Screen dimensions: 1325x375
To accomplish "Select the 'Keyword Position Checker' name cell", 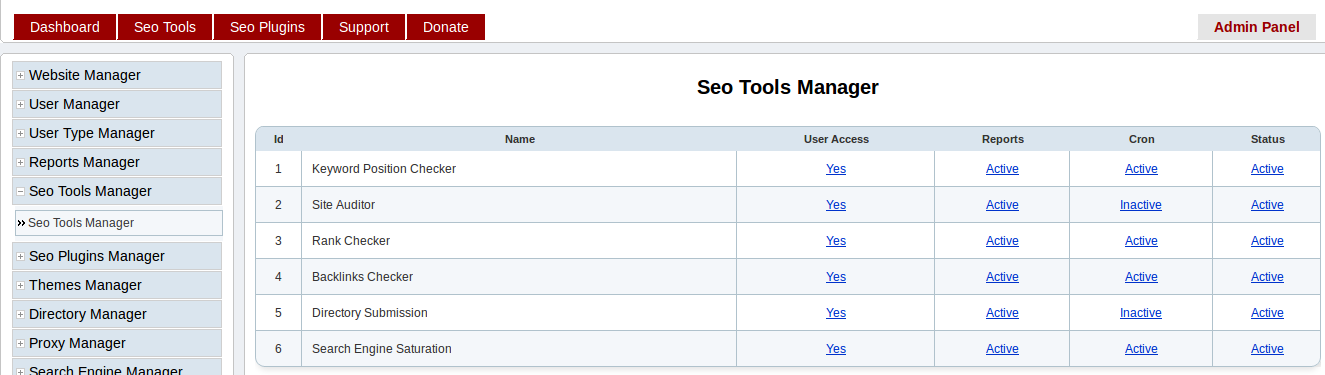I will pos(519,169).
